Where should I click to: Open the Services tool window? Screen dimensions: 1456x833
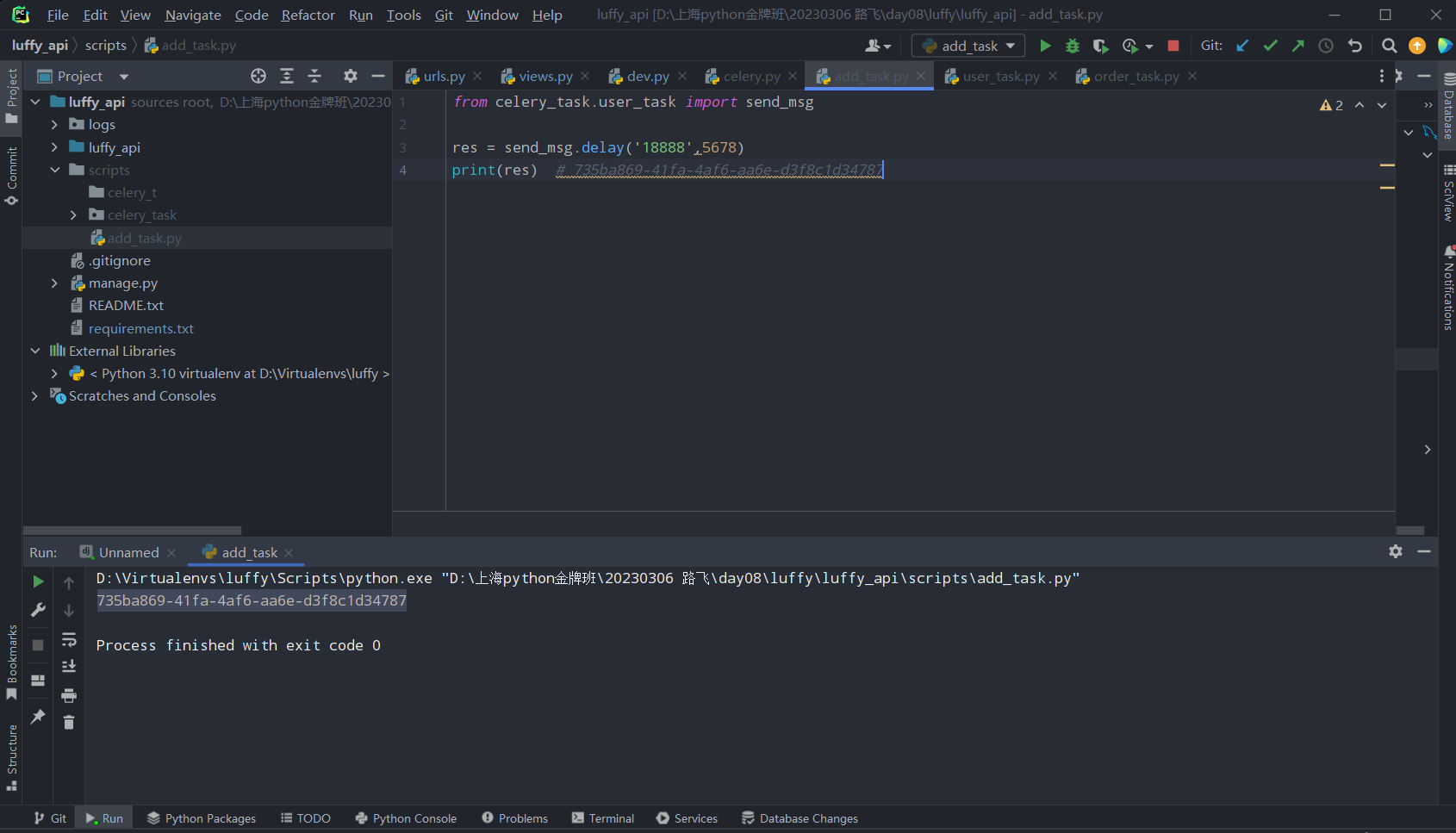click(x=687, y=818)
